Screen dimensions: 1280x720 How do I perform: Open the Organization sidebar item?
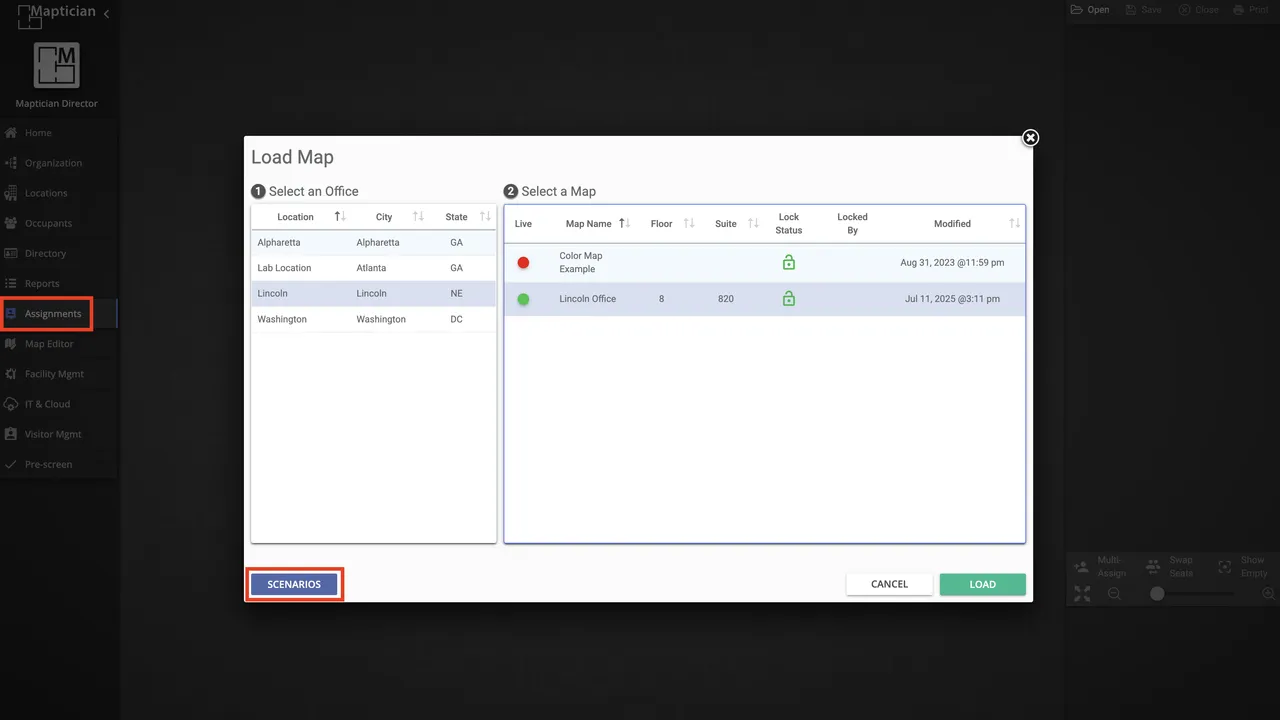59,163
